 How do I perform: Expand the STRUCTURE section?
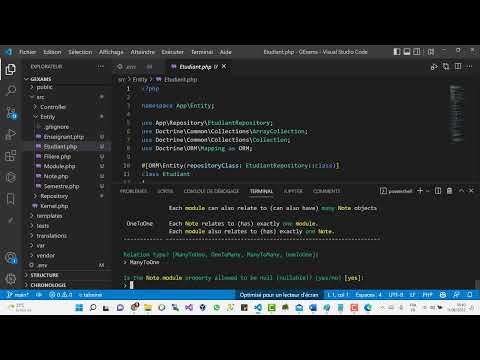click(x=44, y=275)
